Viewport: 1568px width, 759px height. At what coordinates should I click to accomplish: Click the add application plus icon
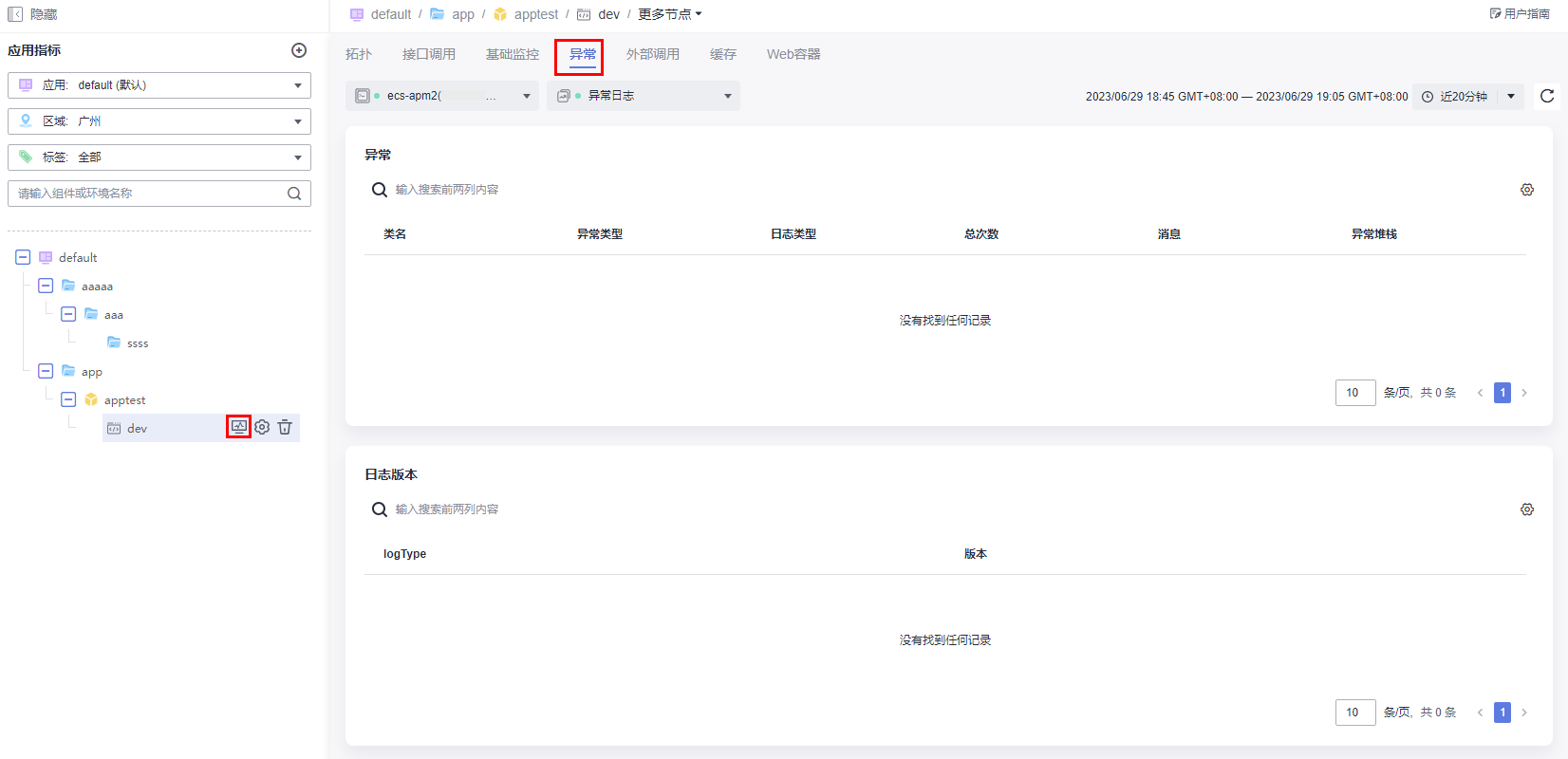(299, 50)
